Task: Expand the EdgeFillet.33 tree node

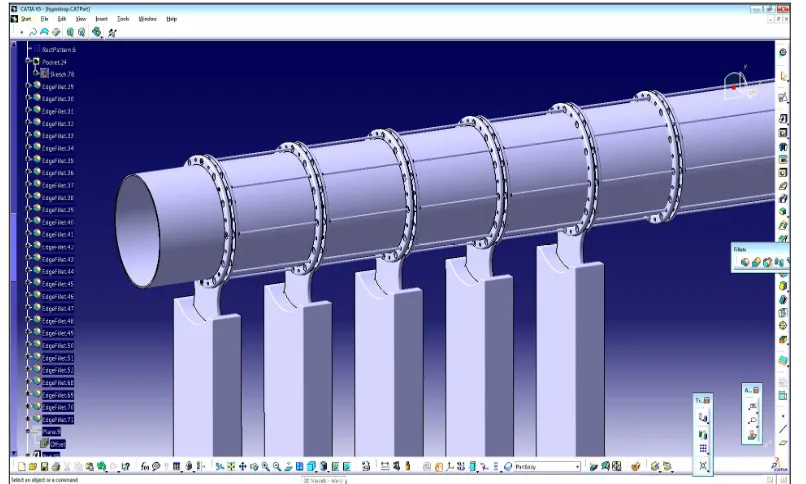Action: coord(28,135)
